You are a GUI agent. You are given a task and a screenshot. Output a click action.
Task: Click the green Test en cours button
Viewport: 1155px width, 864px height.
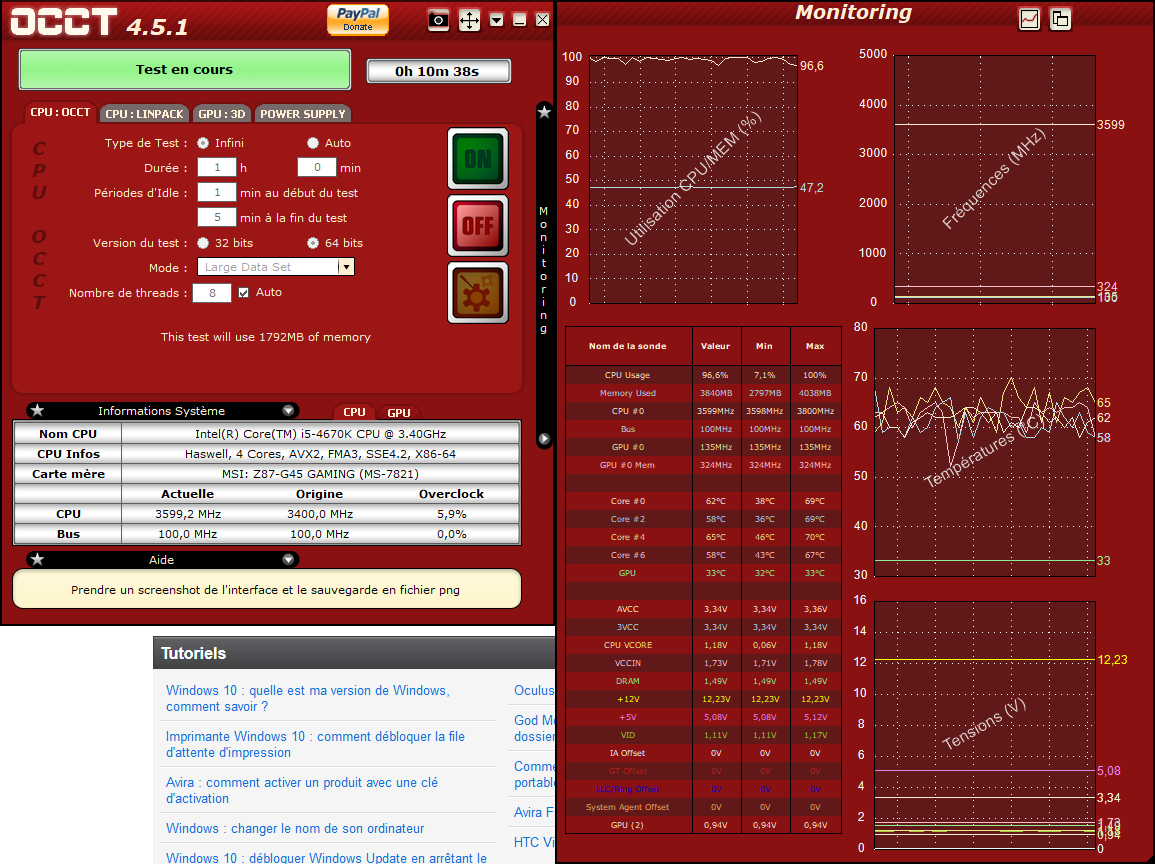click(184, 69)
